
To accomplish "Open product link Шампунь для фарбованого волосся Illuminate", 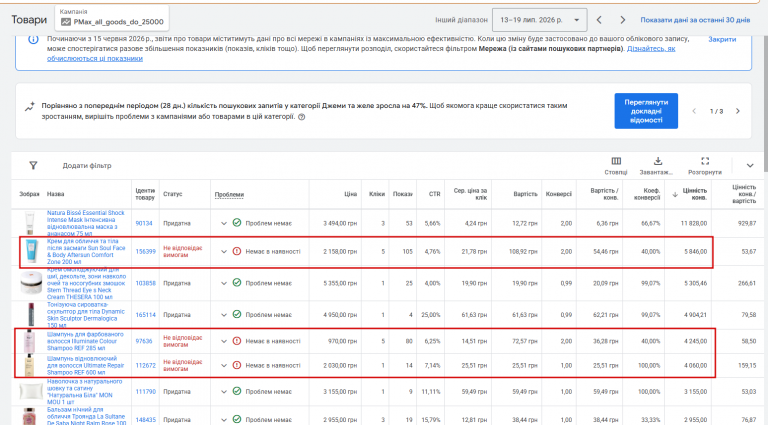I will (85, 341).
